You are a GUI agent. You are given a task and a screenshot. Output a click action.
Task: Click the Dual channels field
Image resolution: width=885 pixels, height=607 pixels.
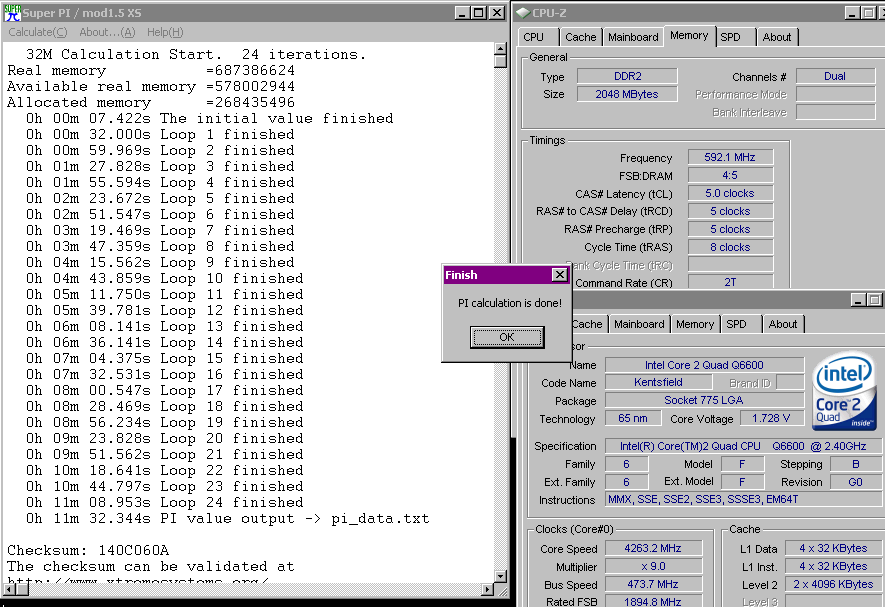click(835, 76)
